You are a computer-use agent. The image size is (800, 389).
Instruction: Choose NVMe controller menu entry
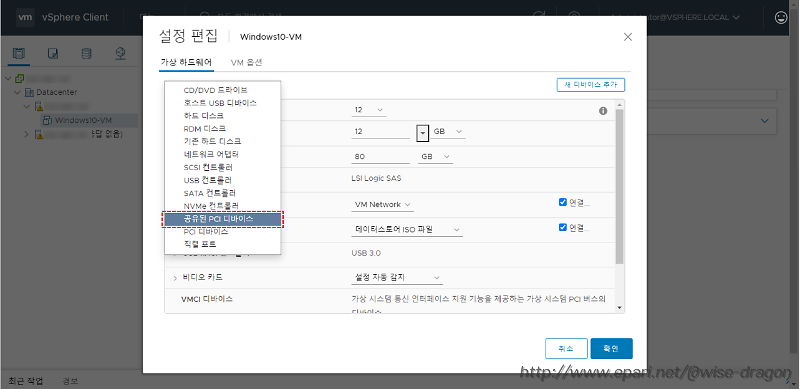coord(222,206)
